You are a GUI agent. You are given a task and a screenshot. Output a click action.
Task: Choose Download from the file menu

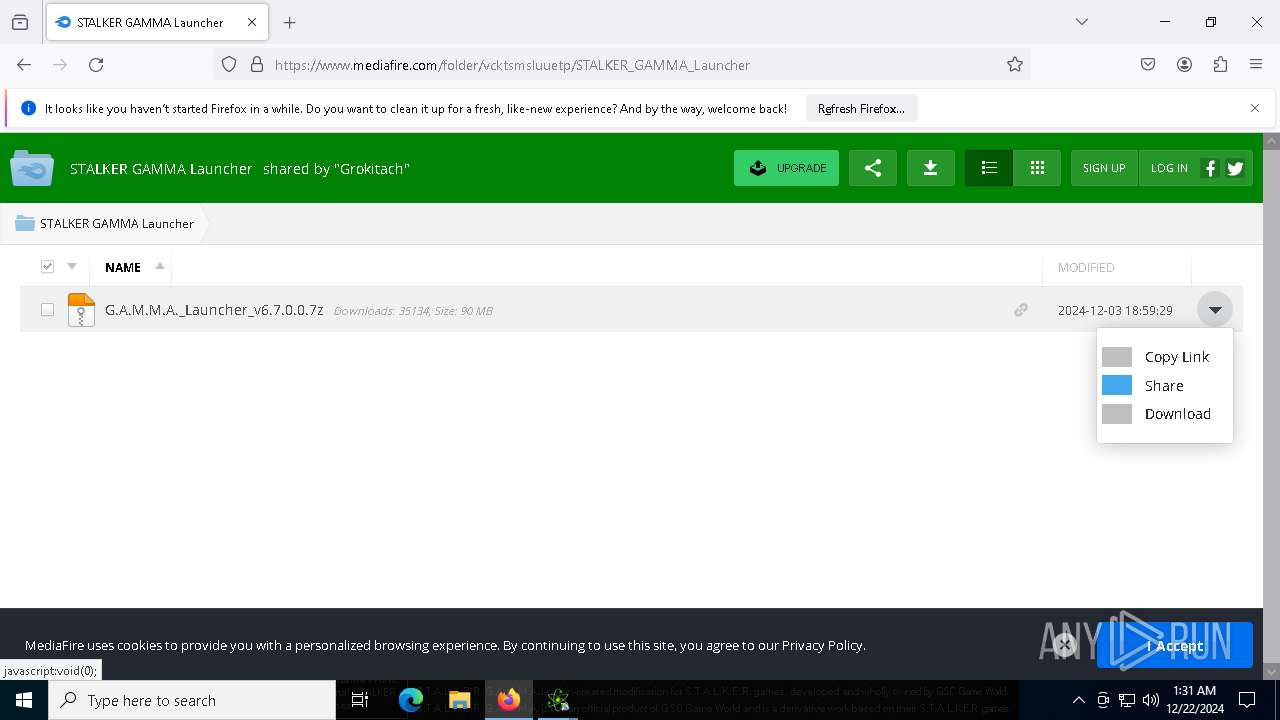1164,414
